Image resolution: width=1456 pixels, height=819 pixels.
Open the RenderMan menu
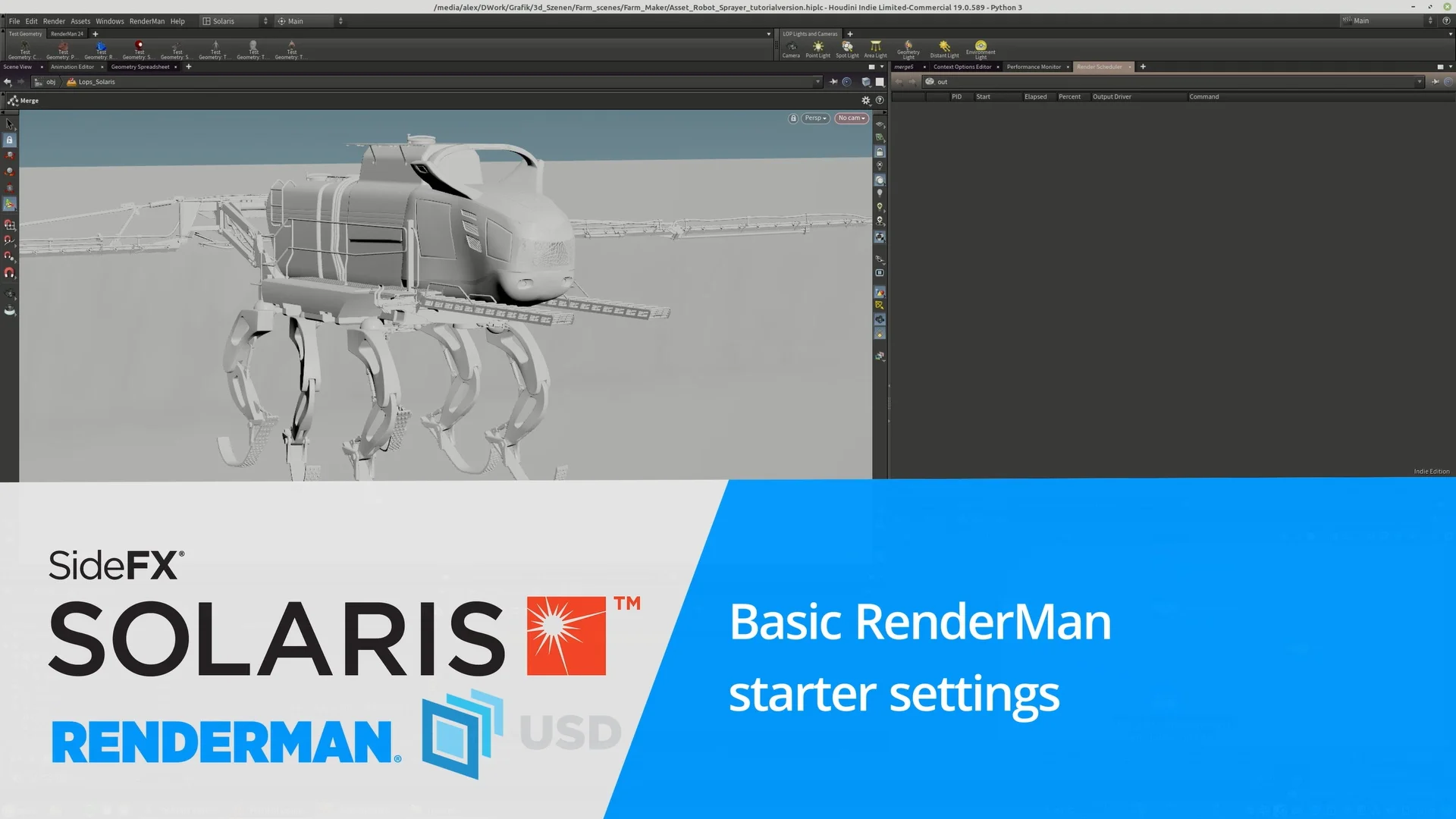(x=147, y=21)
